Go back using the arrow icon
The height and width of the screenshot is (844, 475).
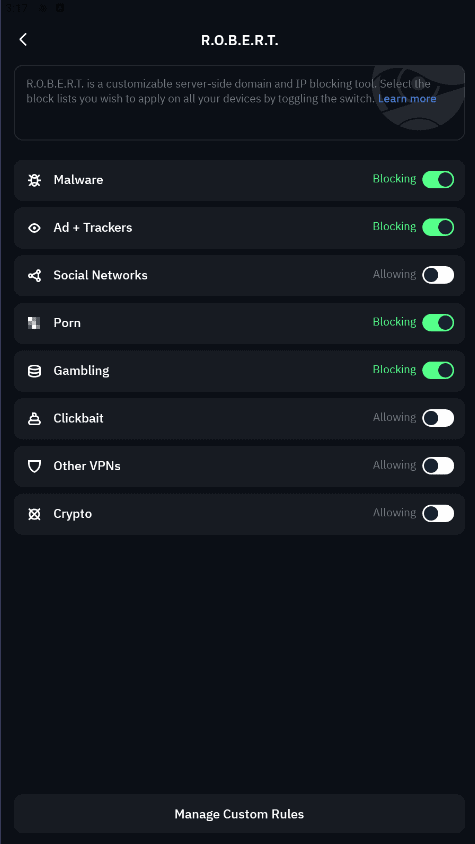click(x=23, y=39)
